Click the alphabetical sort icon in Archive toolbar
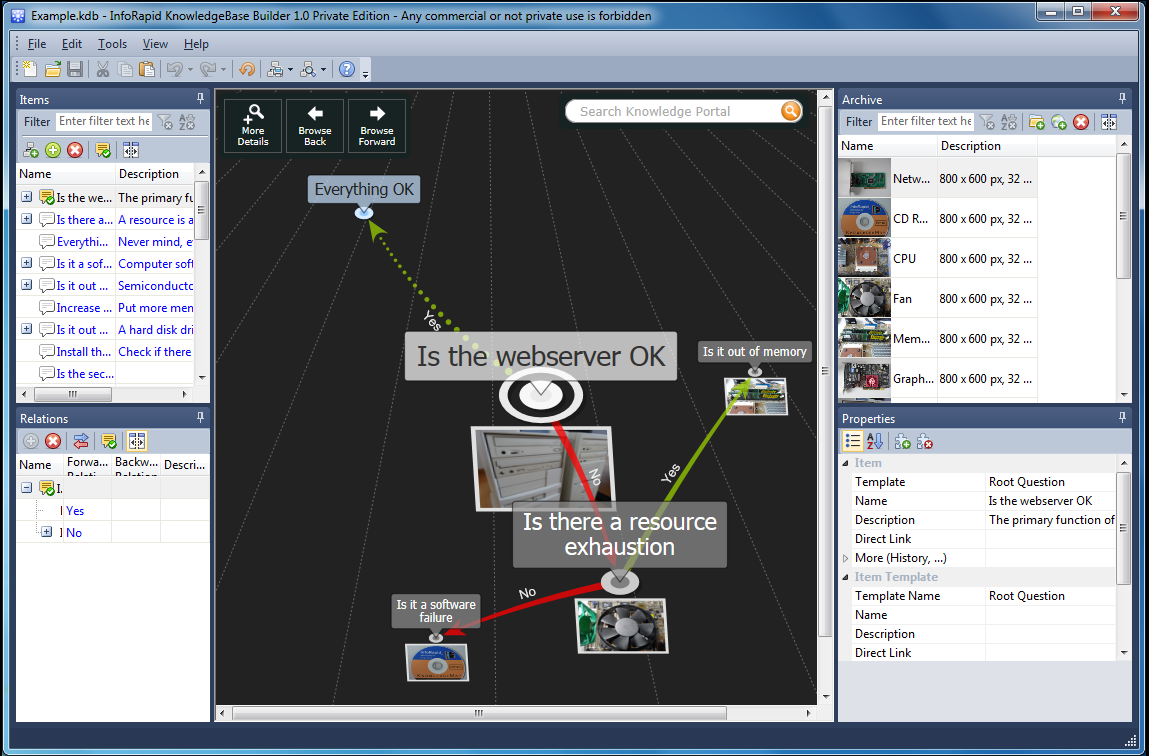Image resolution: width=1149 pixels, height=756 pixels. pyautogui.click(x=1009, y=122)
